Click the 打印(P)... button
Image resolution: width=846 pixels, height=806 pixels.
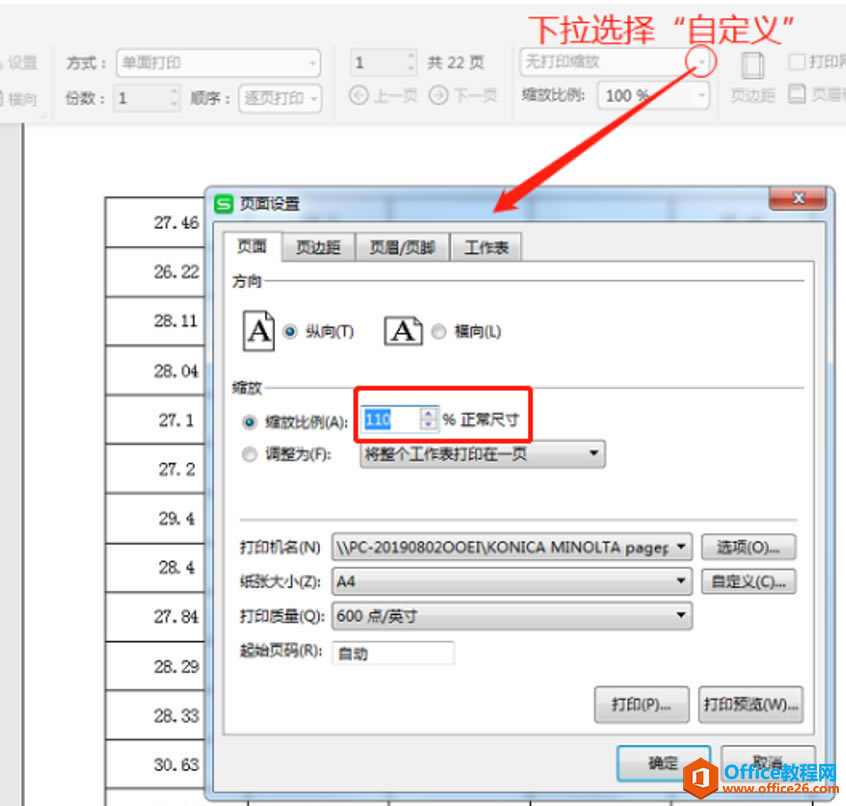tap(641, 704)
